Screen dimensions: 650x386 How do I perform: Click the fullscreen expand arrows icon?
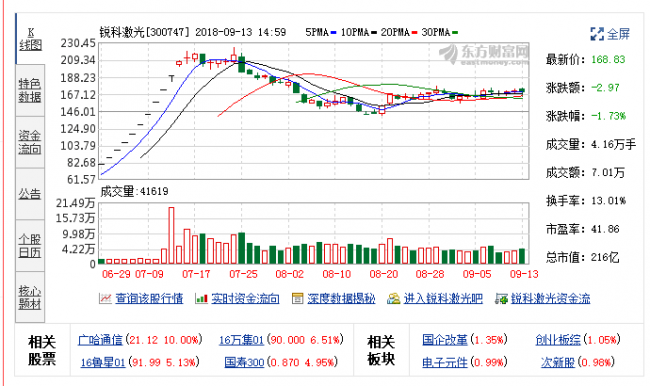pos(597,34)
